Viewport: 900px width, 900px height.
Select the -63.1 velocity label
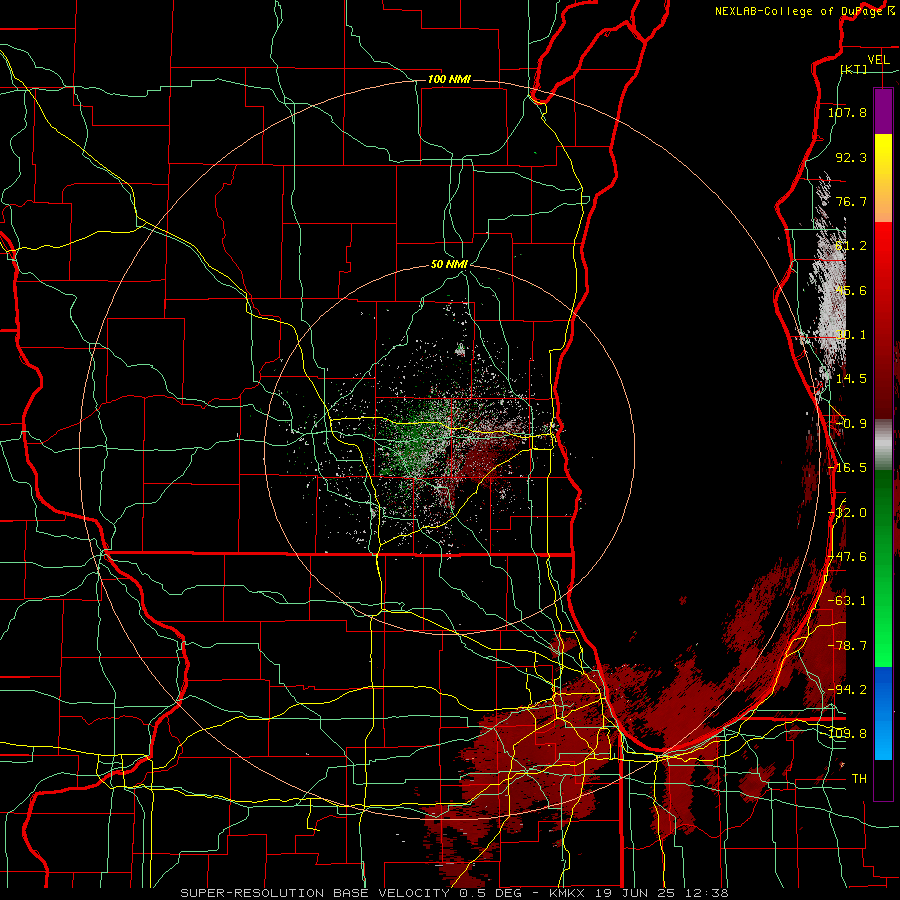pyautogui.click(x=847, y=601)
